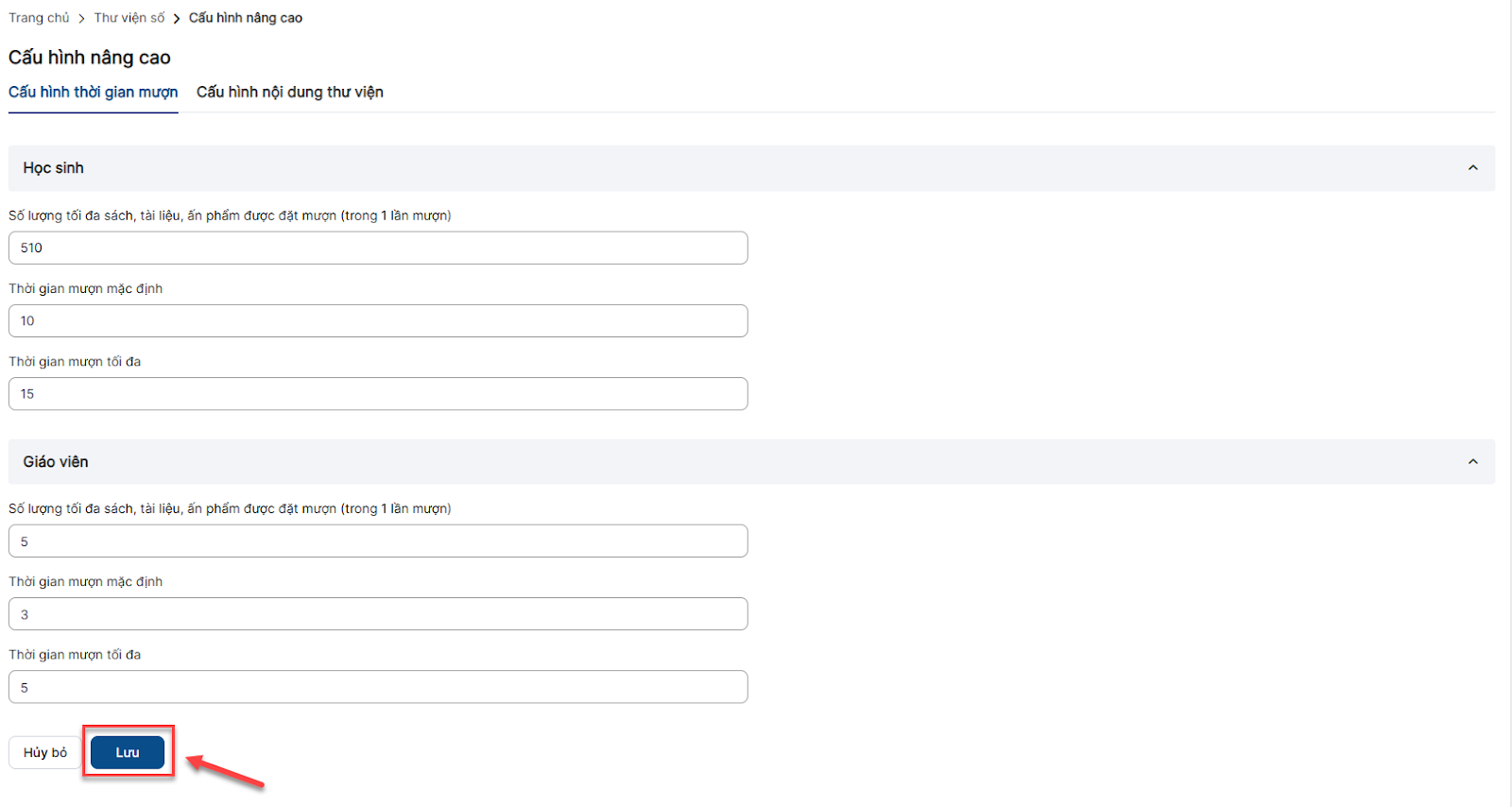1512x807 pixels.
Task: Collapse the Học sinh section chevron
Action: coord(1472,168)
